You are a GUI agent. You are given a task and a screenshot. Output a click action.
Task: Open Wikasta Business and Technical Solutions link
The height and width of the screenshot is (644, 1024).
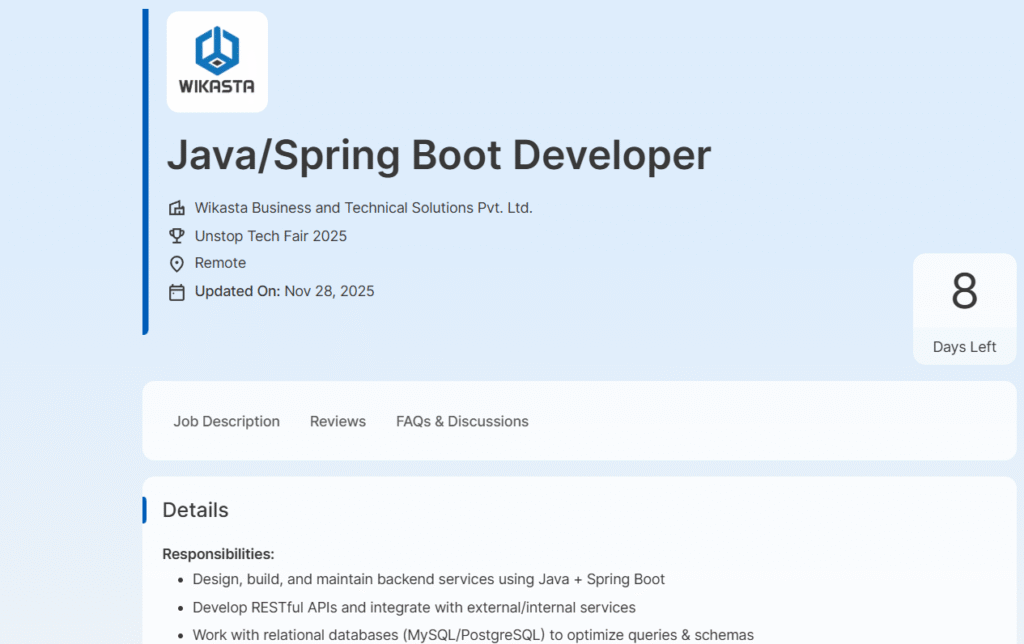coord(363,208)
